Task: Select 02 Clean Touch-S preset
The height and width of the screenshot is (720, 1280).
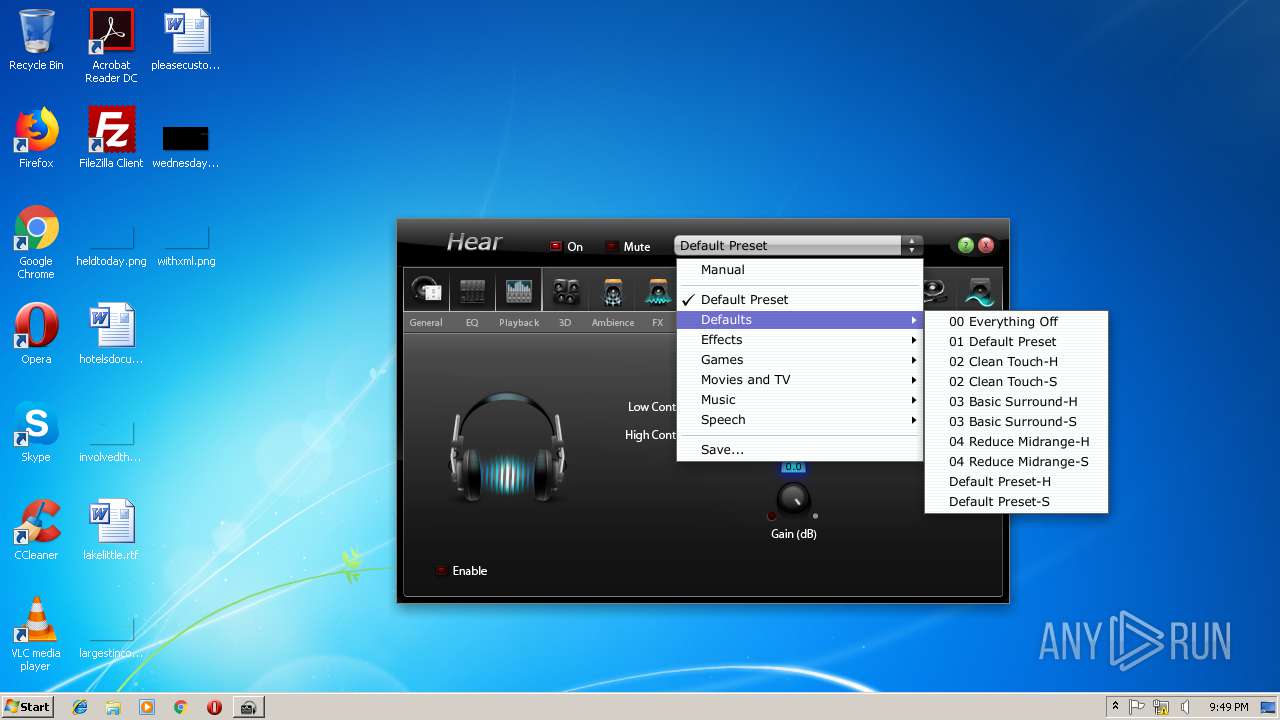Action: tap(1016, 382)
